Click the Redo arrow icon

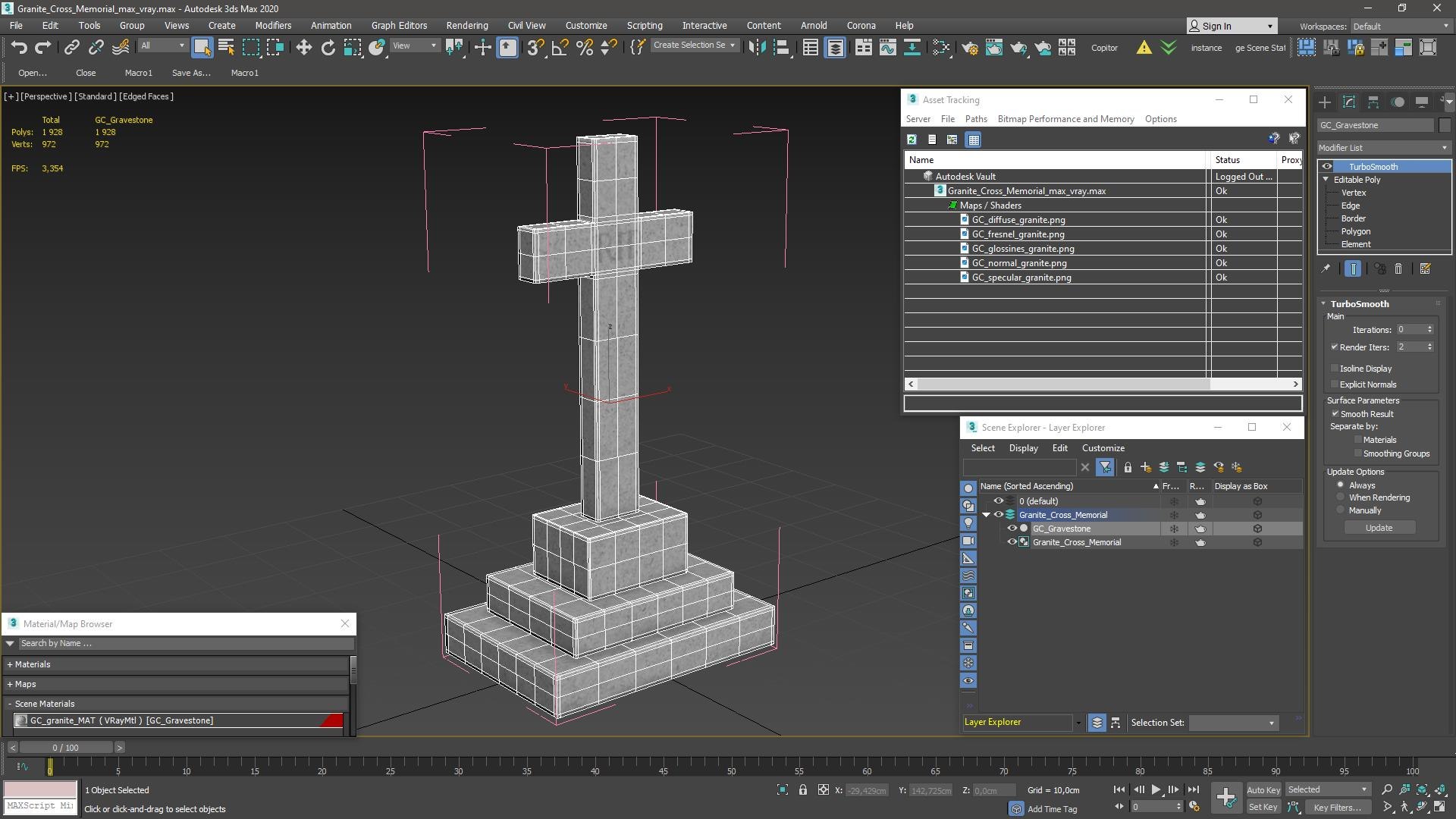(x=43, y=48)
